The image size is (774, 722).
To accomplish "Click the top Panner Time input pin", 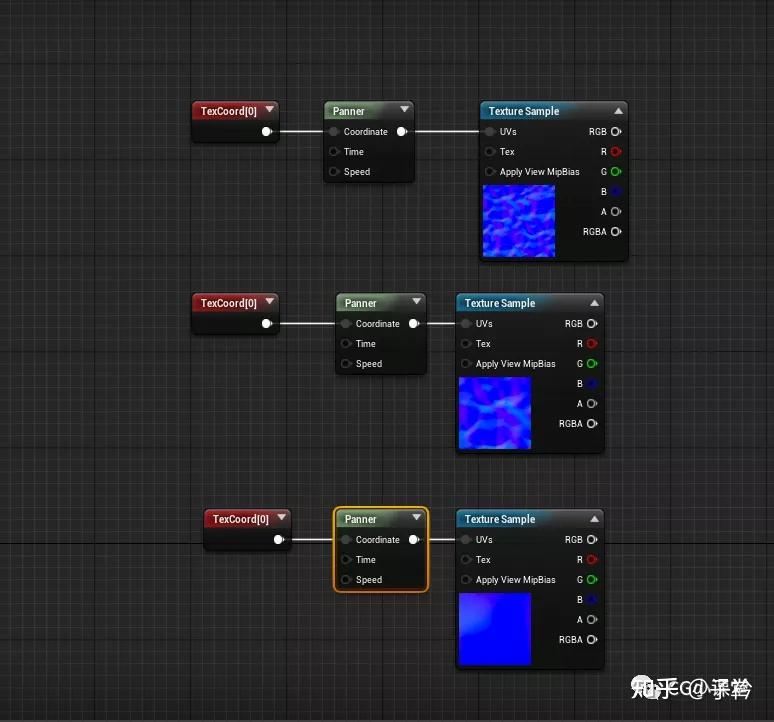I will pos(334,152).
